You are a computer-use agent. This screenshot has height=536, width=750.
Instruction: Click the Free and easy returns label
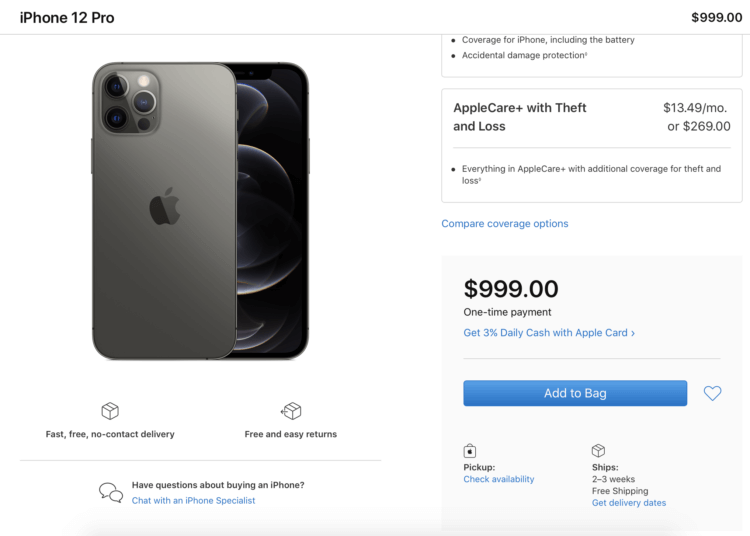pyautogui.click(x=291, y=434)
